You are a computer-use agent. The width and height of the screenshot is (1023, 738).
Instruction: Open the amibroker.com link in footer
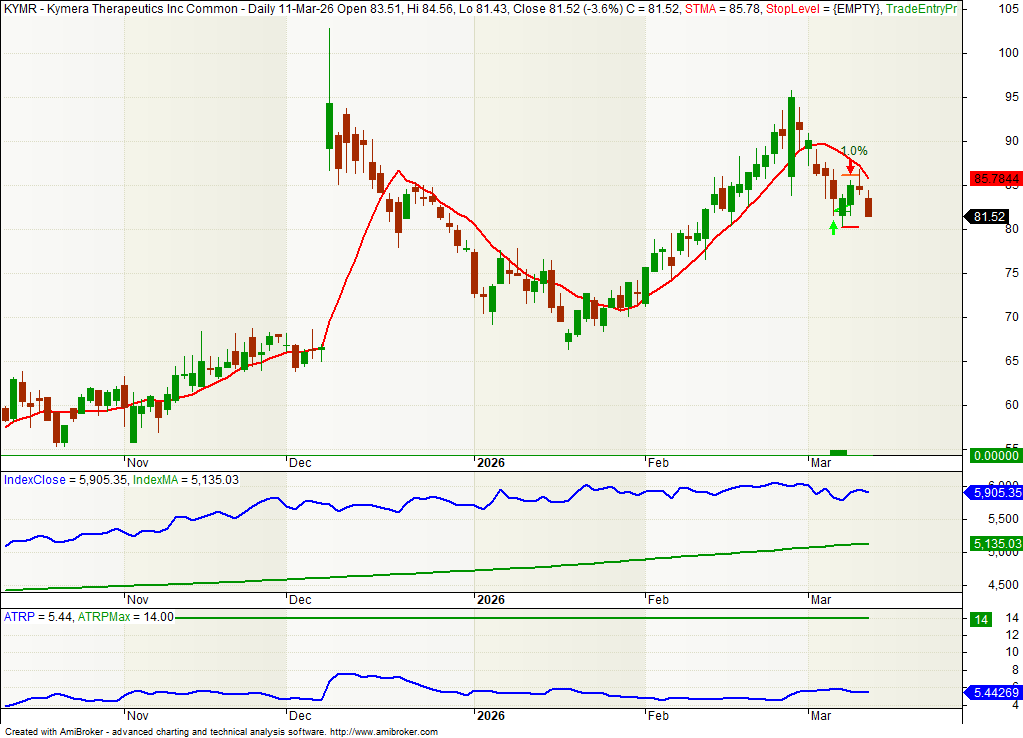pos(383,732)
